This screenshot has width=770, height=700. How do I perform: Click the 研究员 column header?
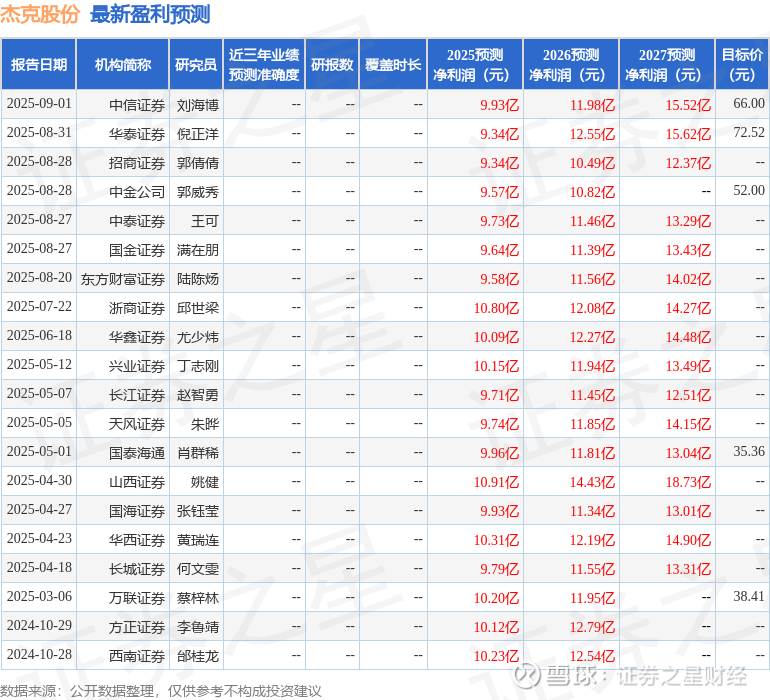click(196, 64)
